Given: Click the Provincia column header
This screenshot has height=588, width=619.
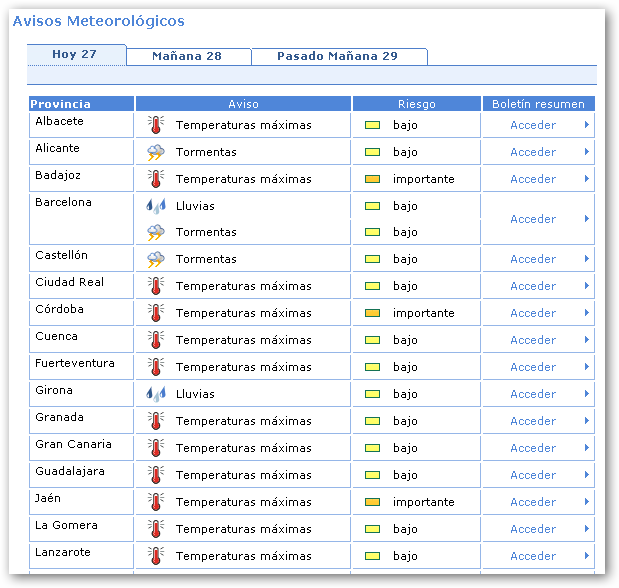Looking at the screenshot, I should [62, 104].
